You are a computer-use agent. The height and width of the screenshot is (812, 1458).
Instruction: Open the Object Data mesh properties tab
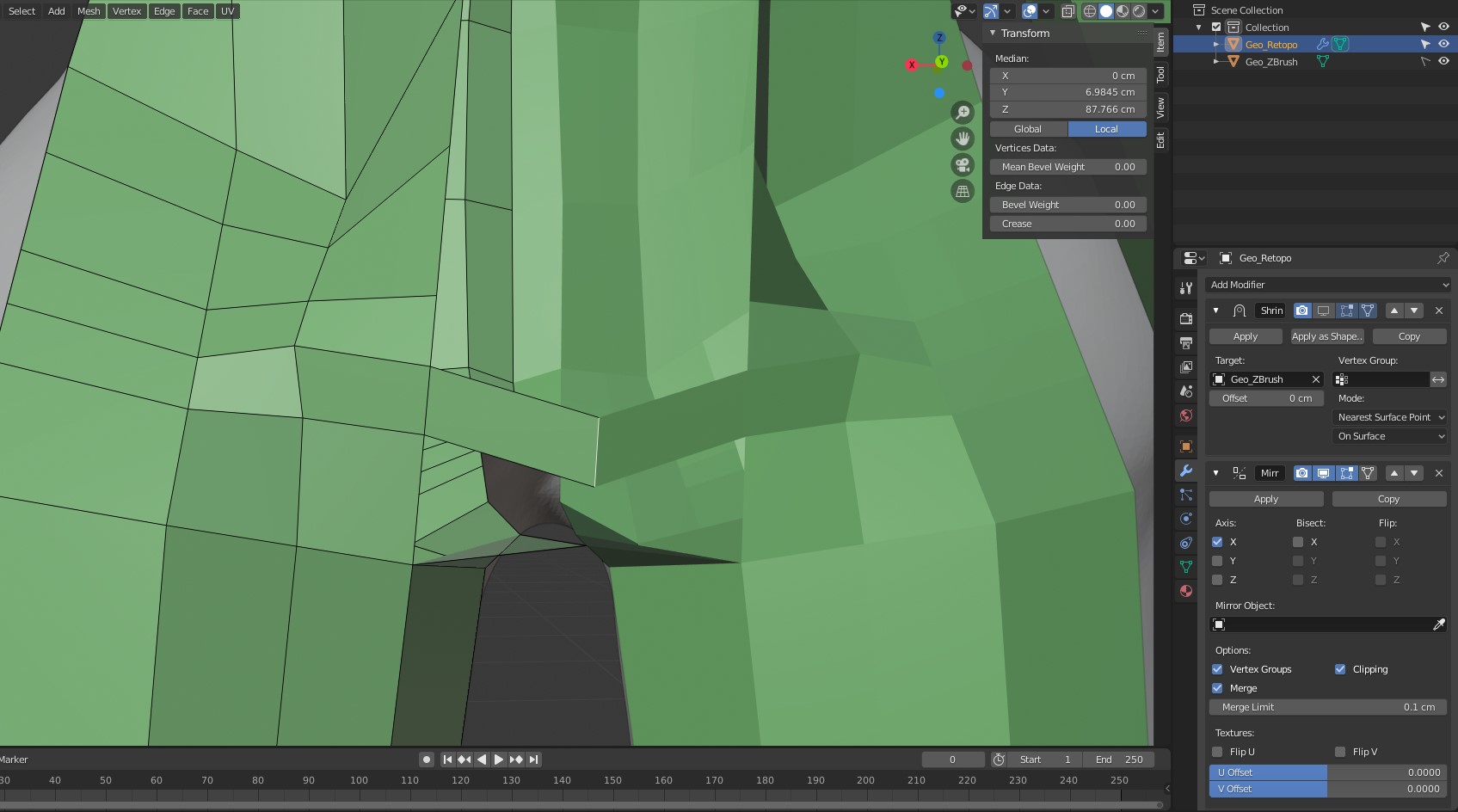click(x=1186, y=567)
